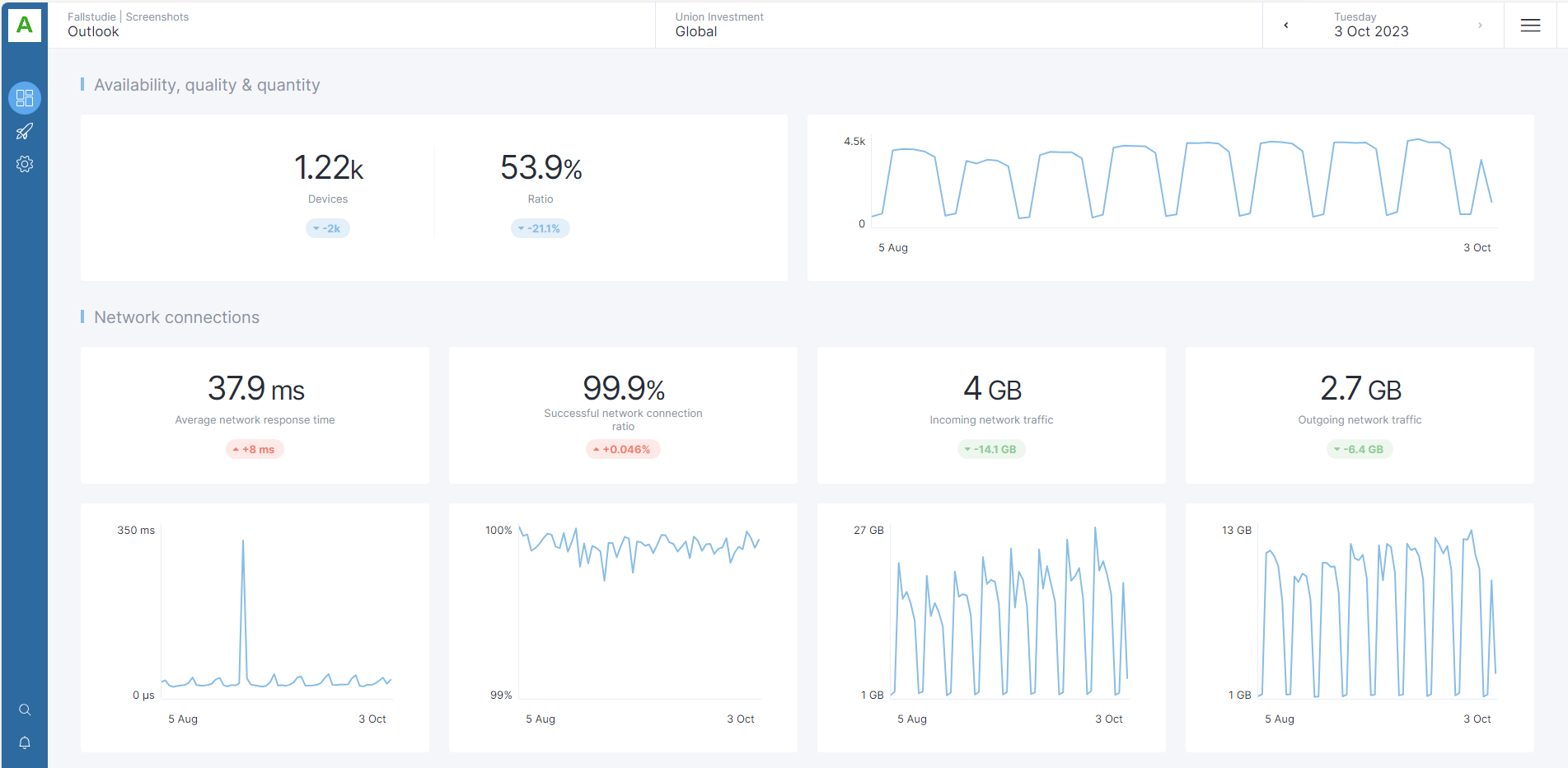Image resolution: width=1568 pixels, height=768 pixels.
Task: Click the -21.1% ratio change badge
Action: (541, 228)
